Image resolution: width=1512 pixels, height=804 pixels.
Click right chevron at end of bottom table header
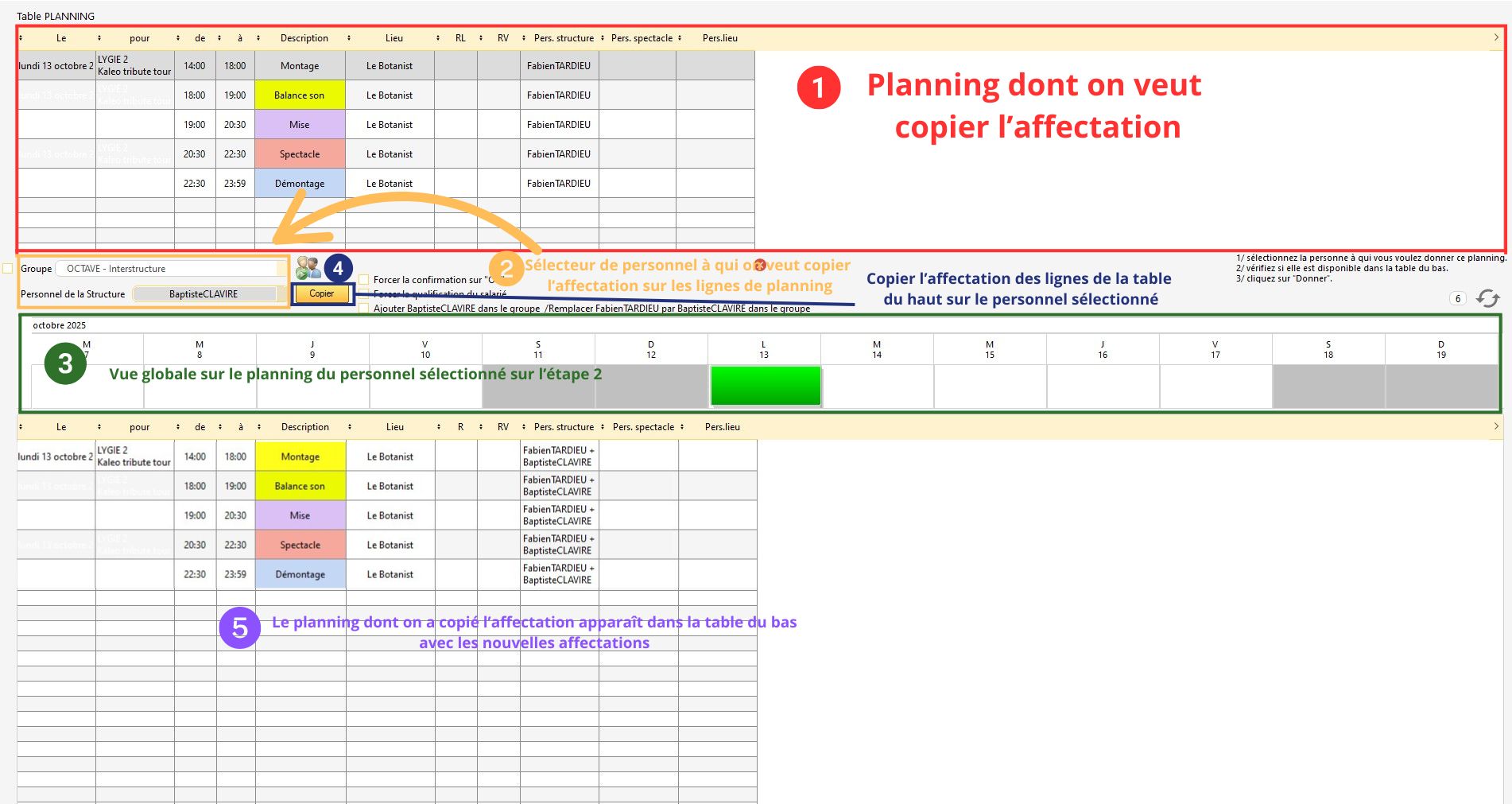click(x=1495, y=426)
